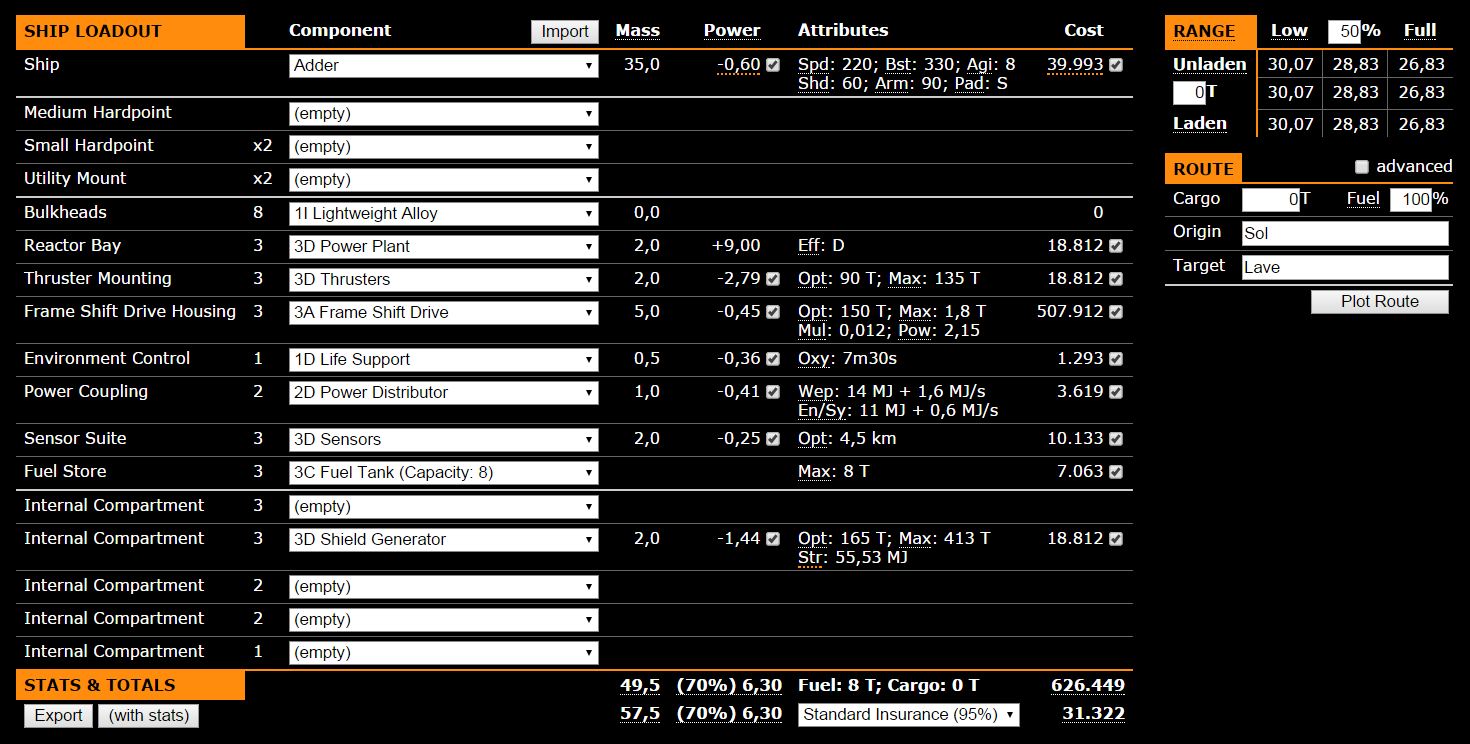Viewport: 1470px width, 744px height.
Task: Enable the advanced route checkbox
Action: click(1361, 167)
